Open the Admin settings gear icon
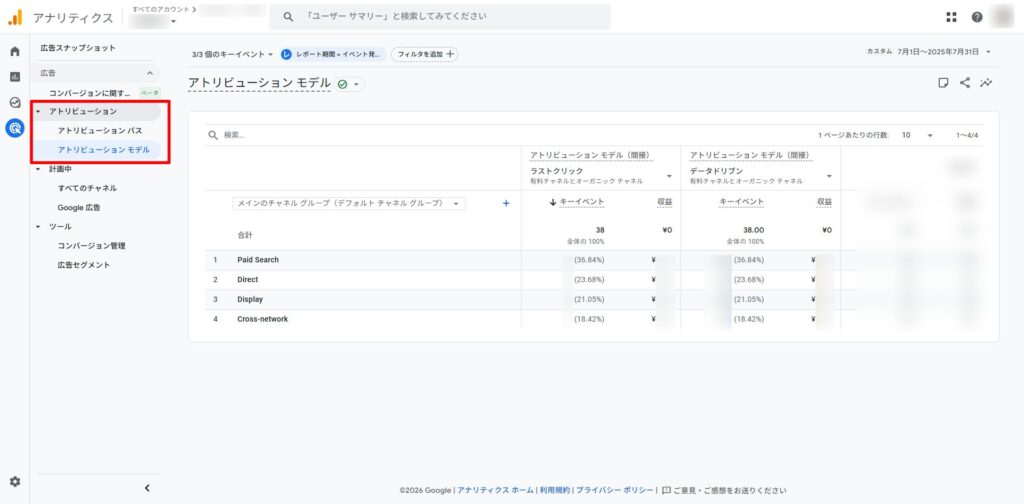This screenshot has height=504, width=1024. [x=15, y=482]
